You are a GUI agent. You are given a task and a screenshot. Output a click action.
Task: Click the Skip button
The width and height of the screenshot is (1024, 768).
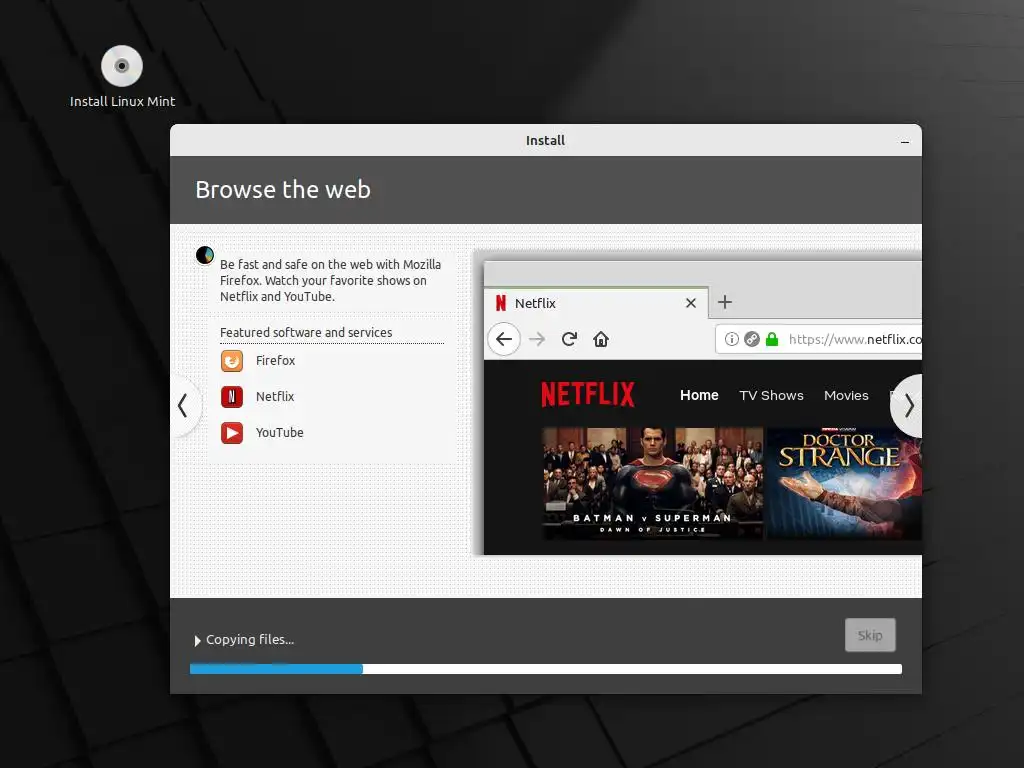(870, 635)
